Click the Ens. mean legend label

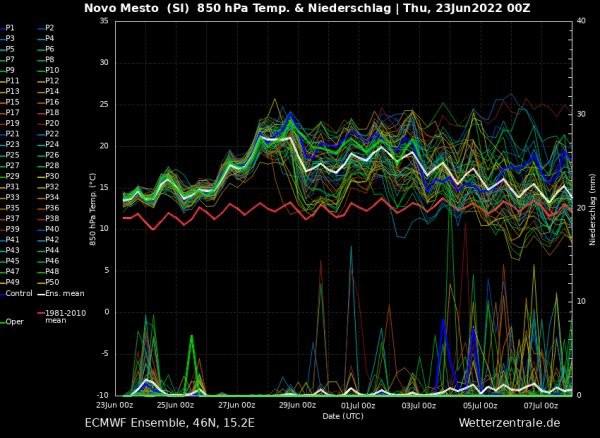(65, 293)
